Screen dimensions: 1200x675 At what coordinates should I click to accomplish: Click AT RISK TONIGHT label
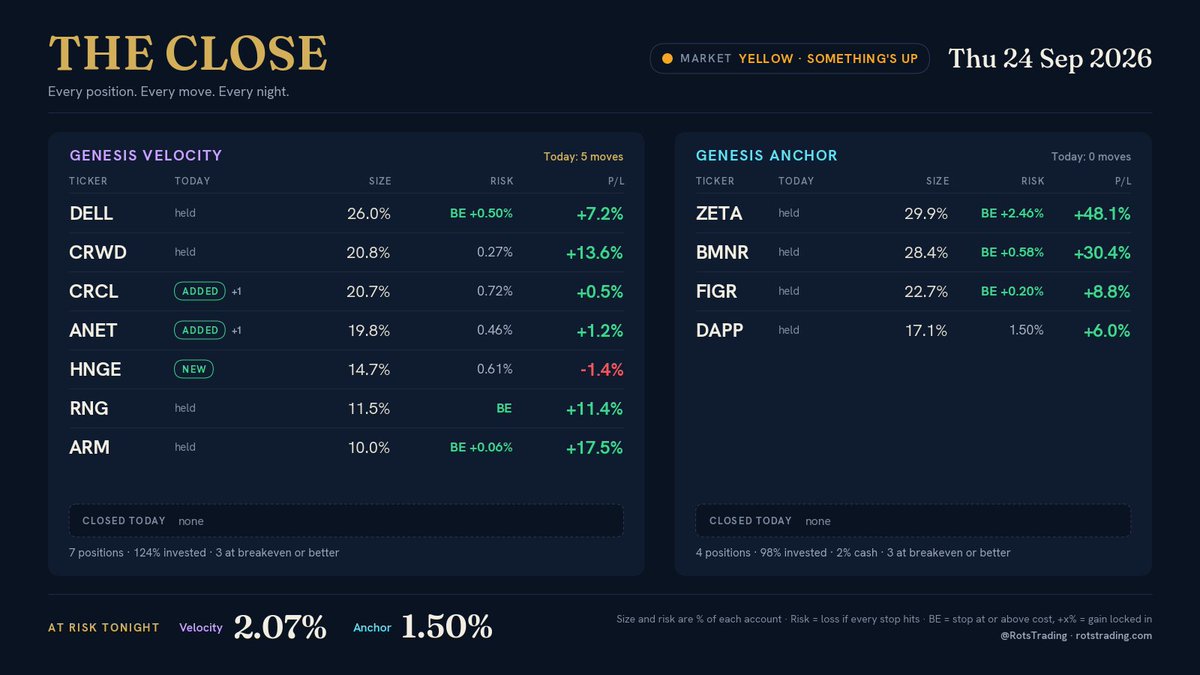pos(104,628)
